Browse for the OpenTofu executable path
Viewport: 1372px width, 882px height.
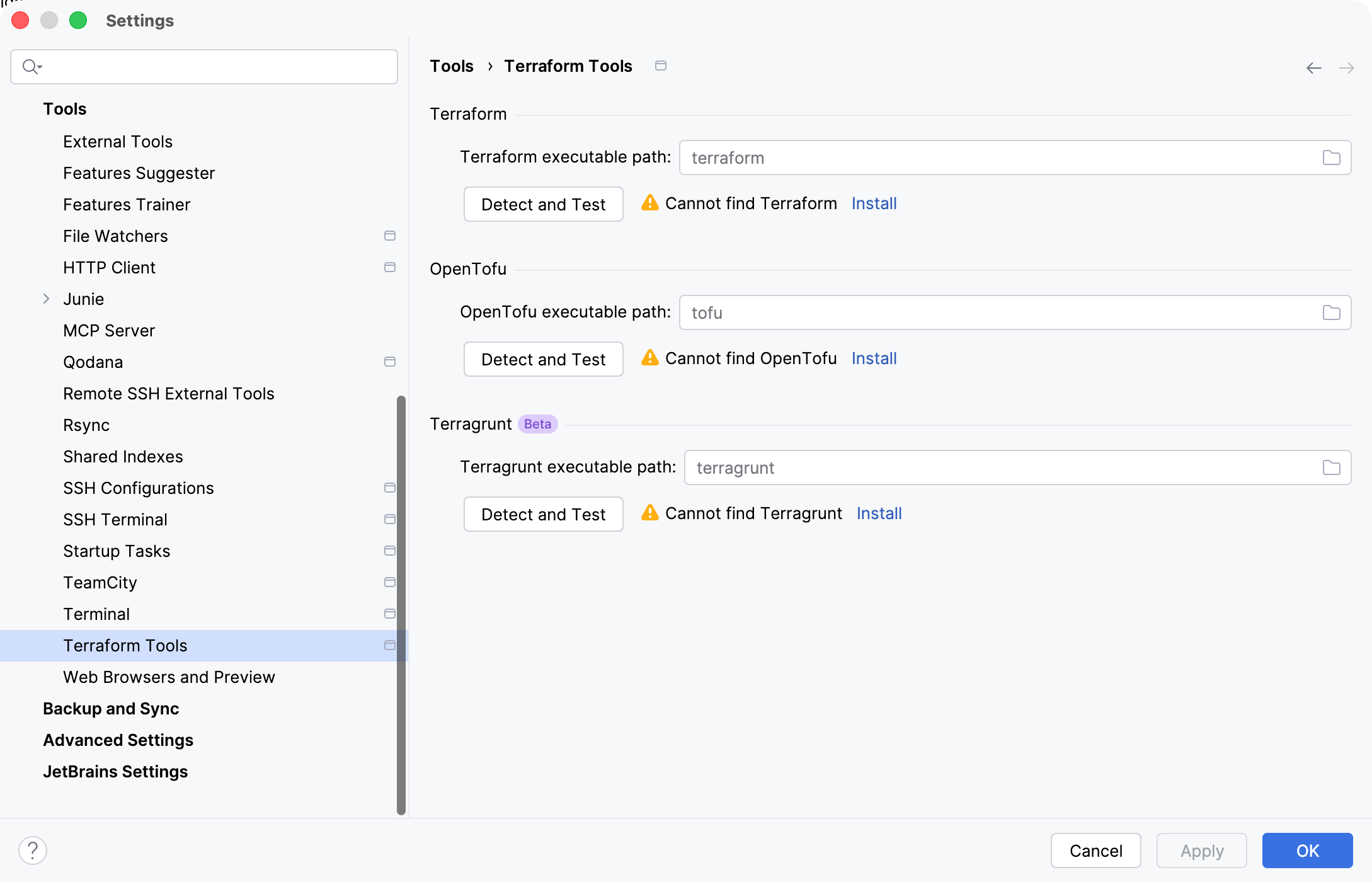tap(1331, 312)
